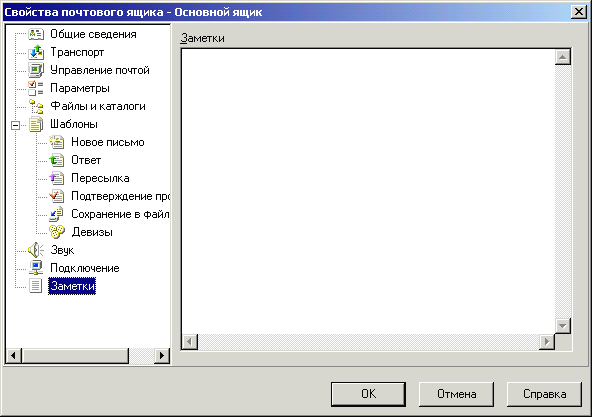Open the Новое письмо template
Image resolution: width=592 pixels, height=417 pixels.
108,142
